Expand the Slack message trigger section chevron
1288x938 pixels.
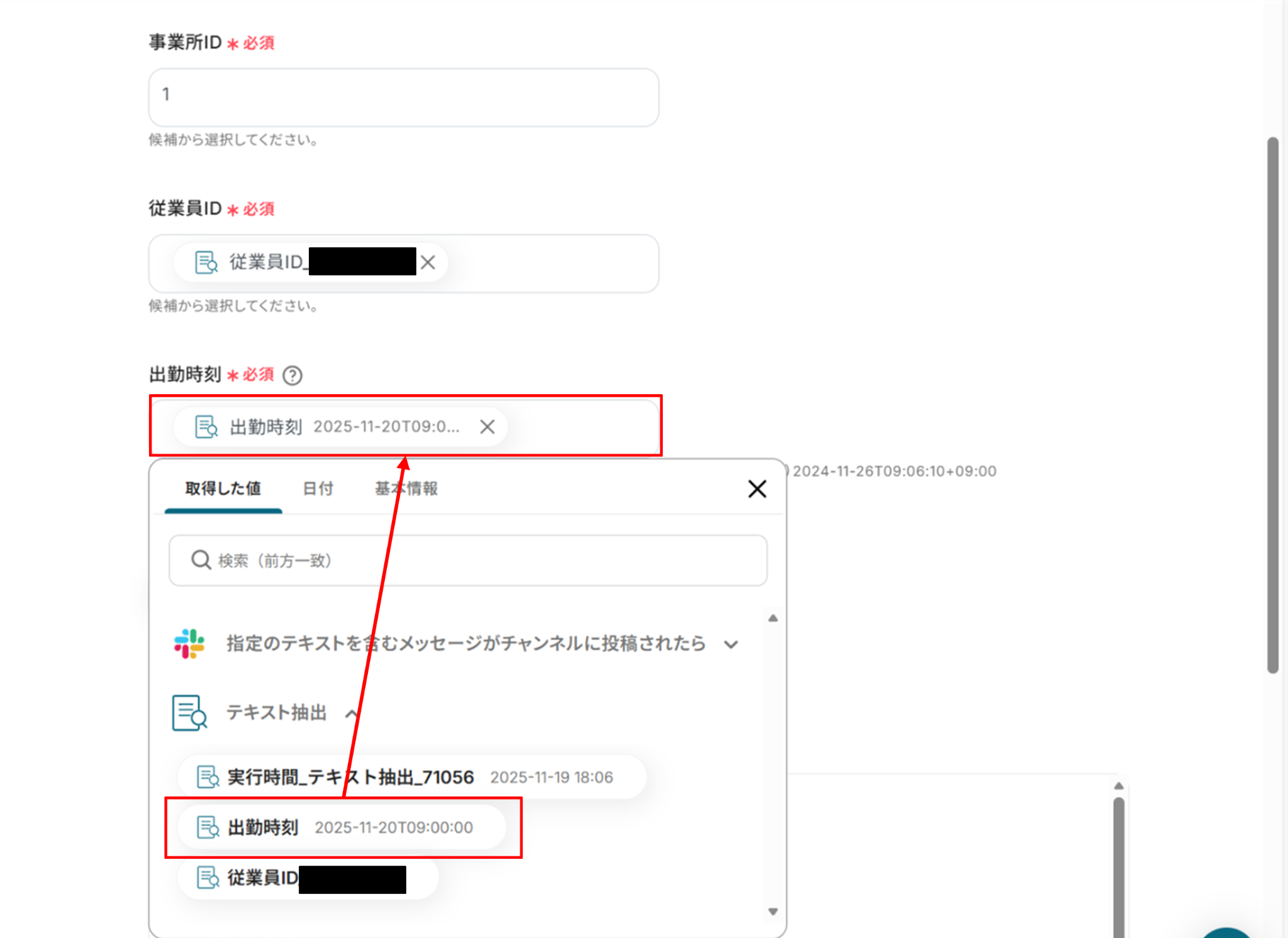pos(730,644)
